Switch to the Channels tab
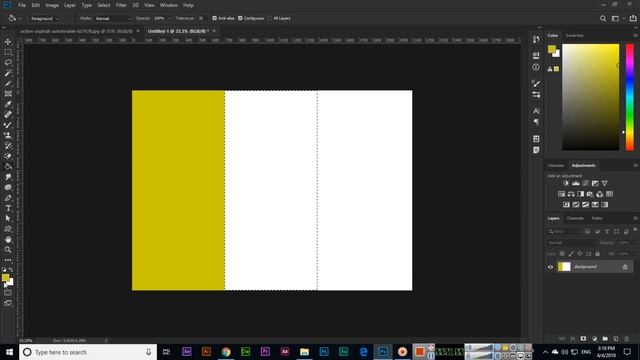Viewport: 640px width, 360px height. click(x=575, y=218)
